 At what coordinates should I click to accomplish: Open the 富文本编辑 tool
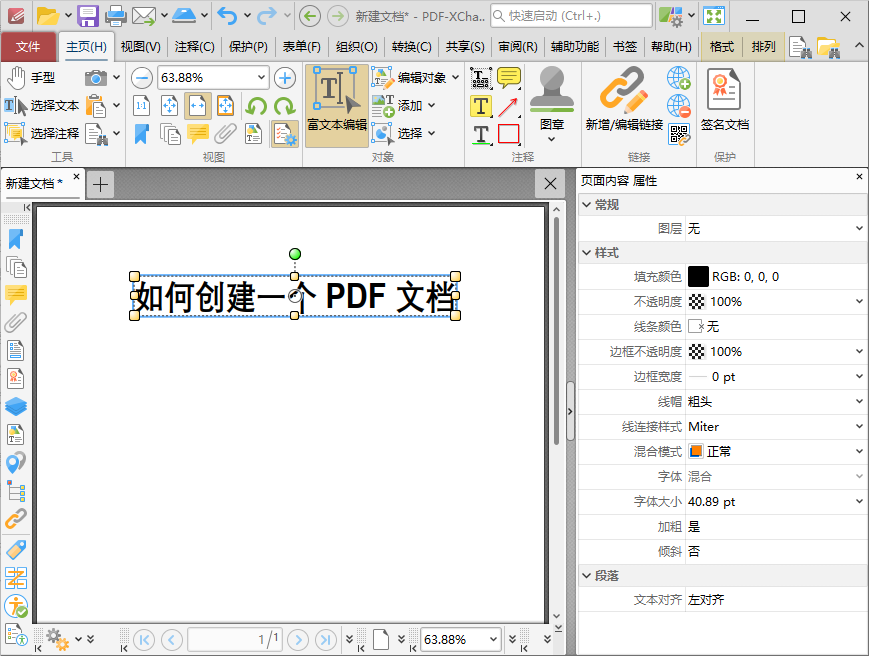(x=336, y=106)
